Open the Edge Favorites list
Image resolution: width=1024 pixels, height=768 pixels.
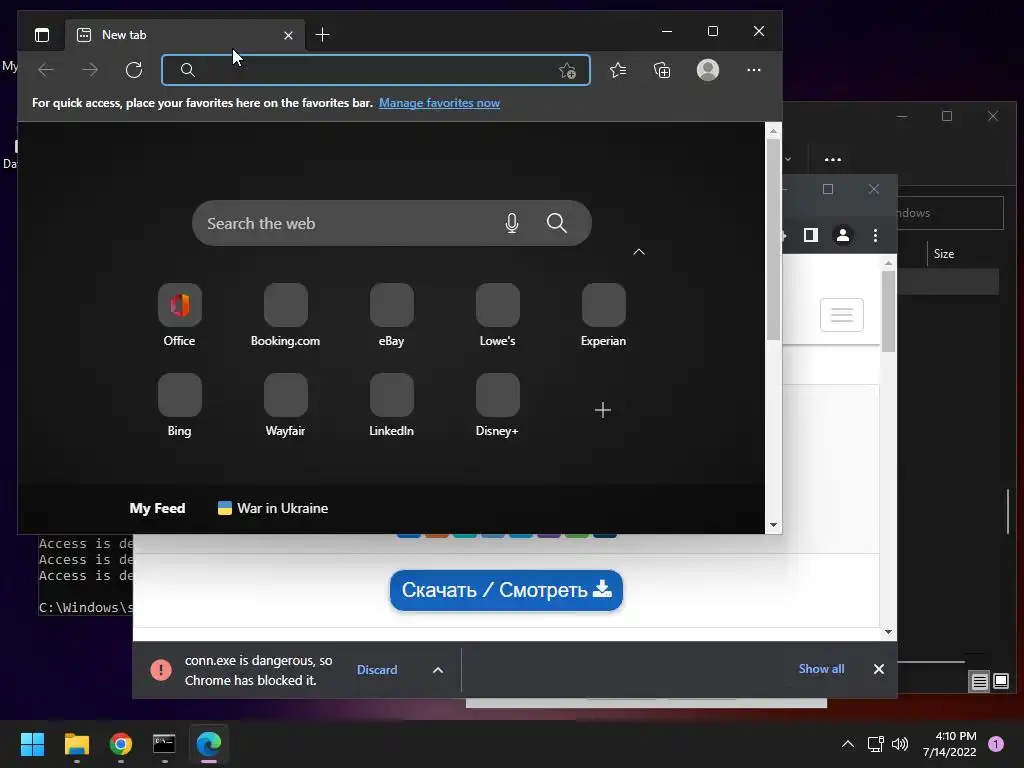[x=618, y=70]
